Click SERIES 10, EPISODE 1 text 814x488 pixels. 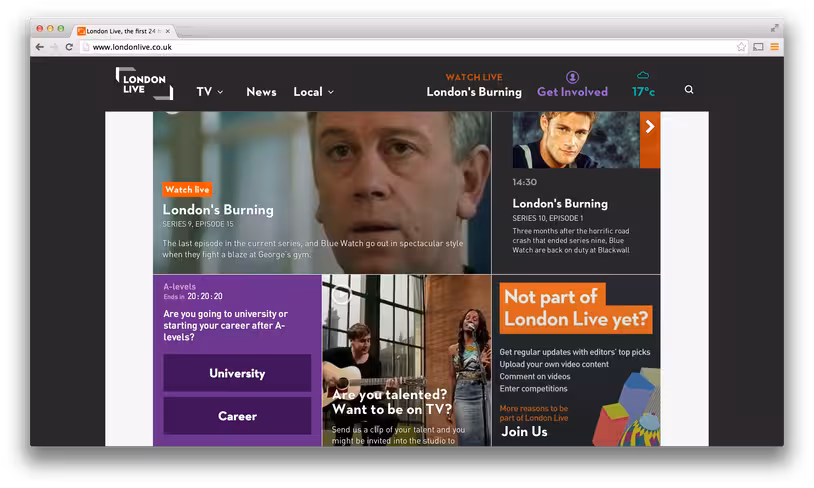548,218
